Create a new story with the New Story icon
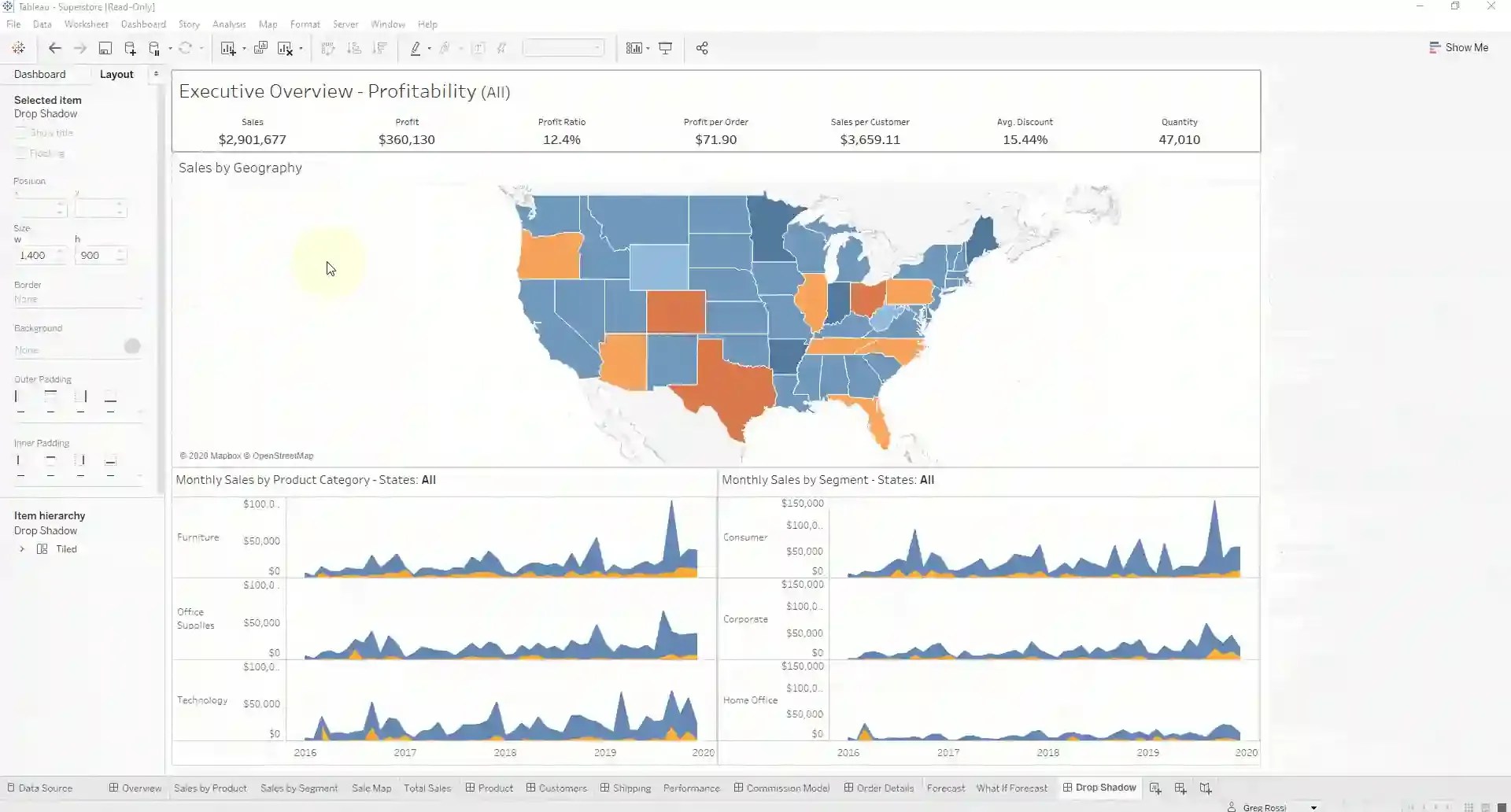 point(1205,788)
